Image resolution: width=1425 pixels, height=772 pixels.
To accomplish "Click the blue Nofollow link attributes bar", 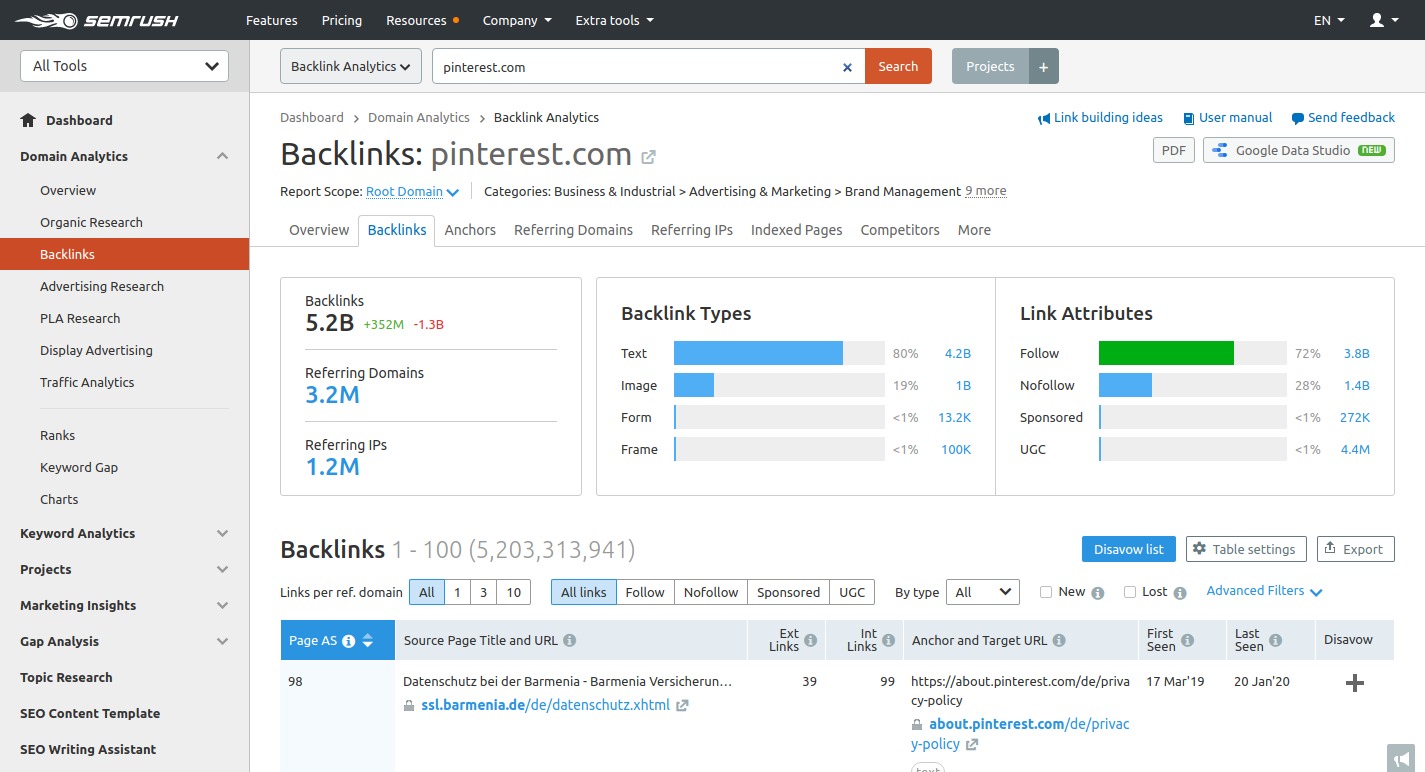I will click(1125, 385).
